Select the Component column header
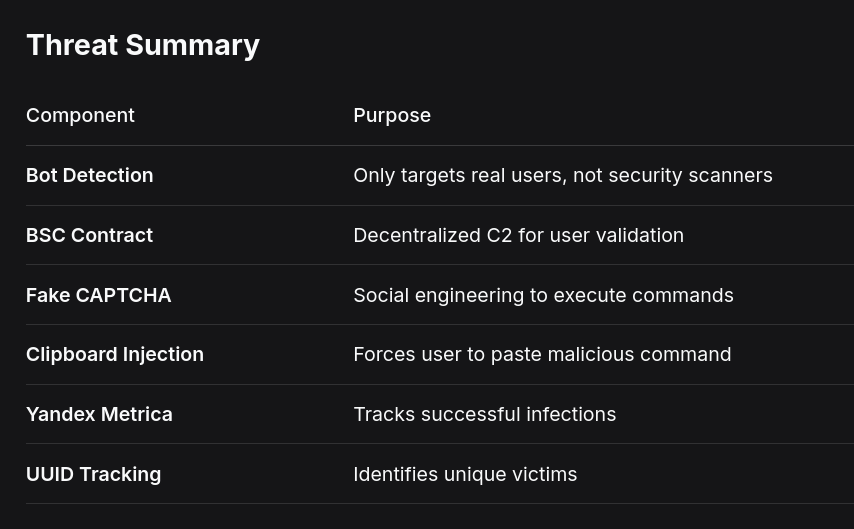This screenshot has height=529, width=854. [x=80, y=115]
